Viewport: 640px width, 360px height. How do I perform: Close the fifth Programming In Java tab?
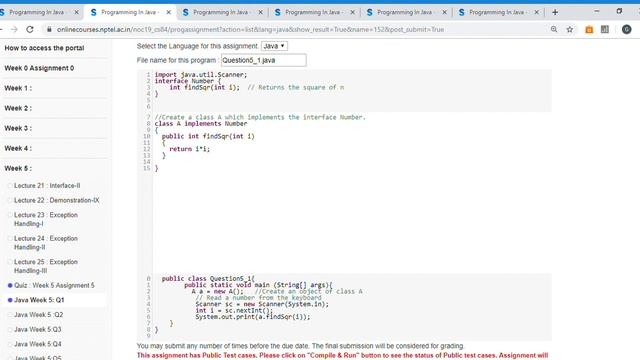pos(444,12)
